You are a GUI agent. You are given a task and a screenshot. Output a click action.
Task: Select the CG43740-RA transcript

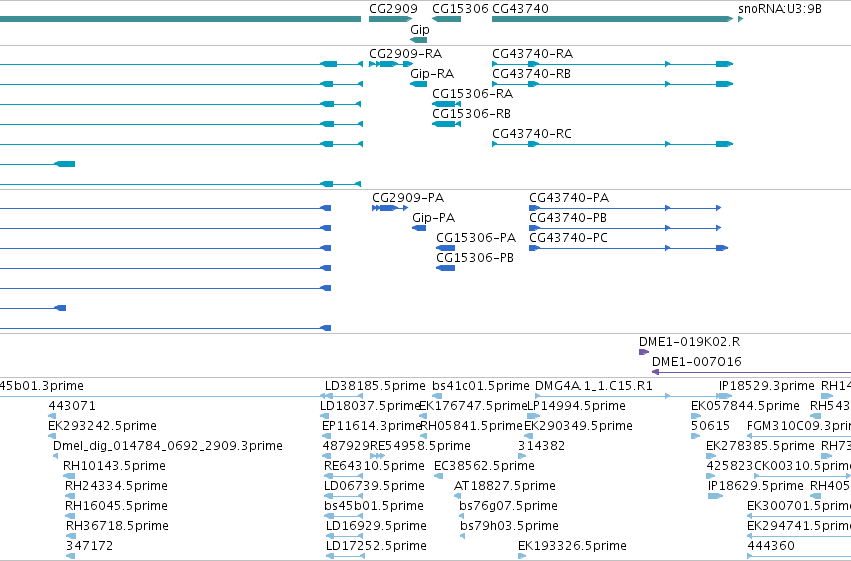pos(532,54)
